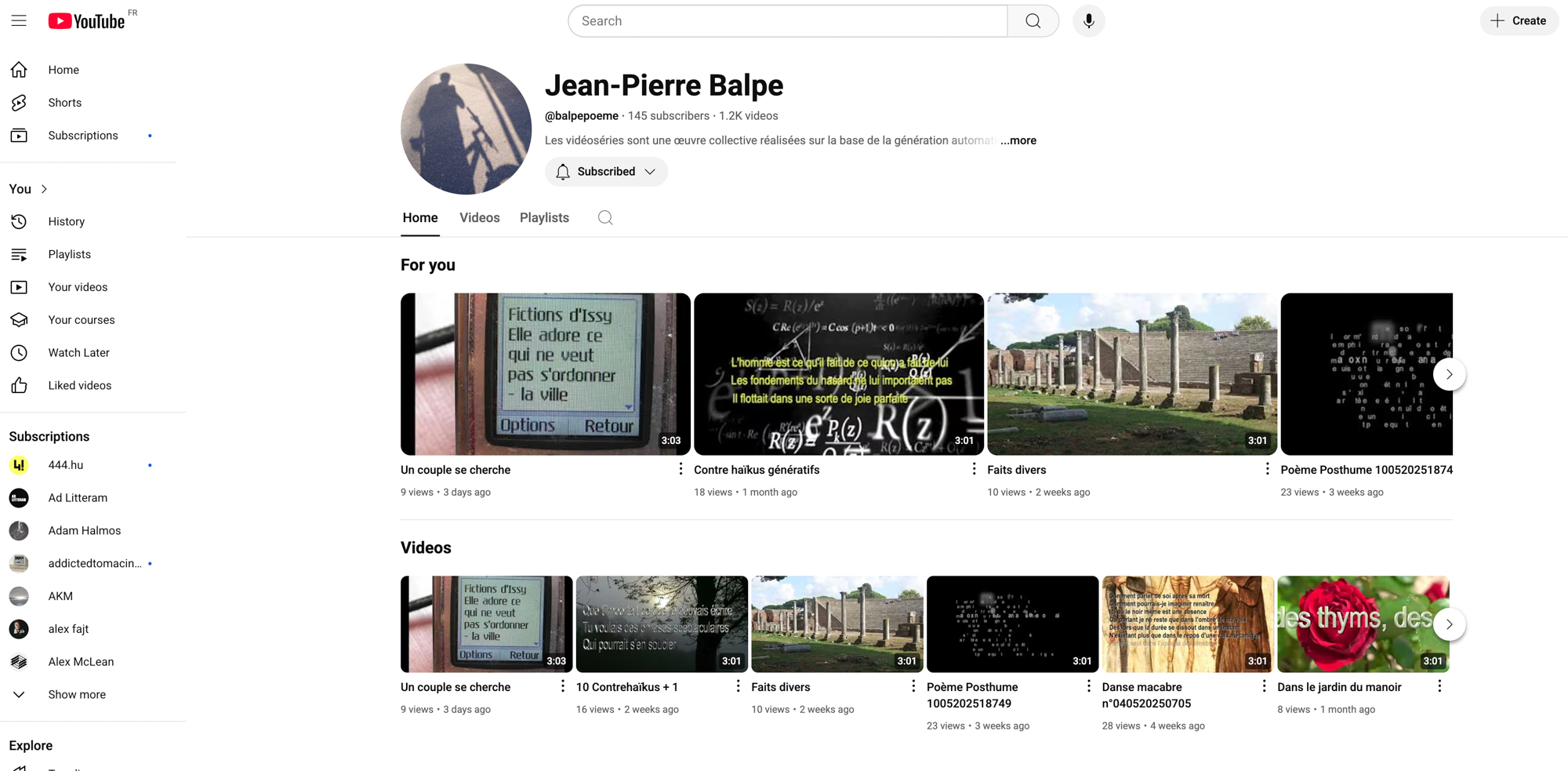The height and width of the screenshot is (771, 1568).
Task: Open the You section chevron
Action: click(44, 189)
